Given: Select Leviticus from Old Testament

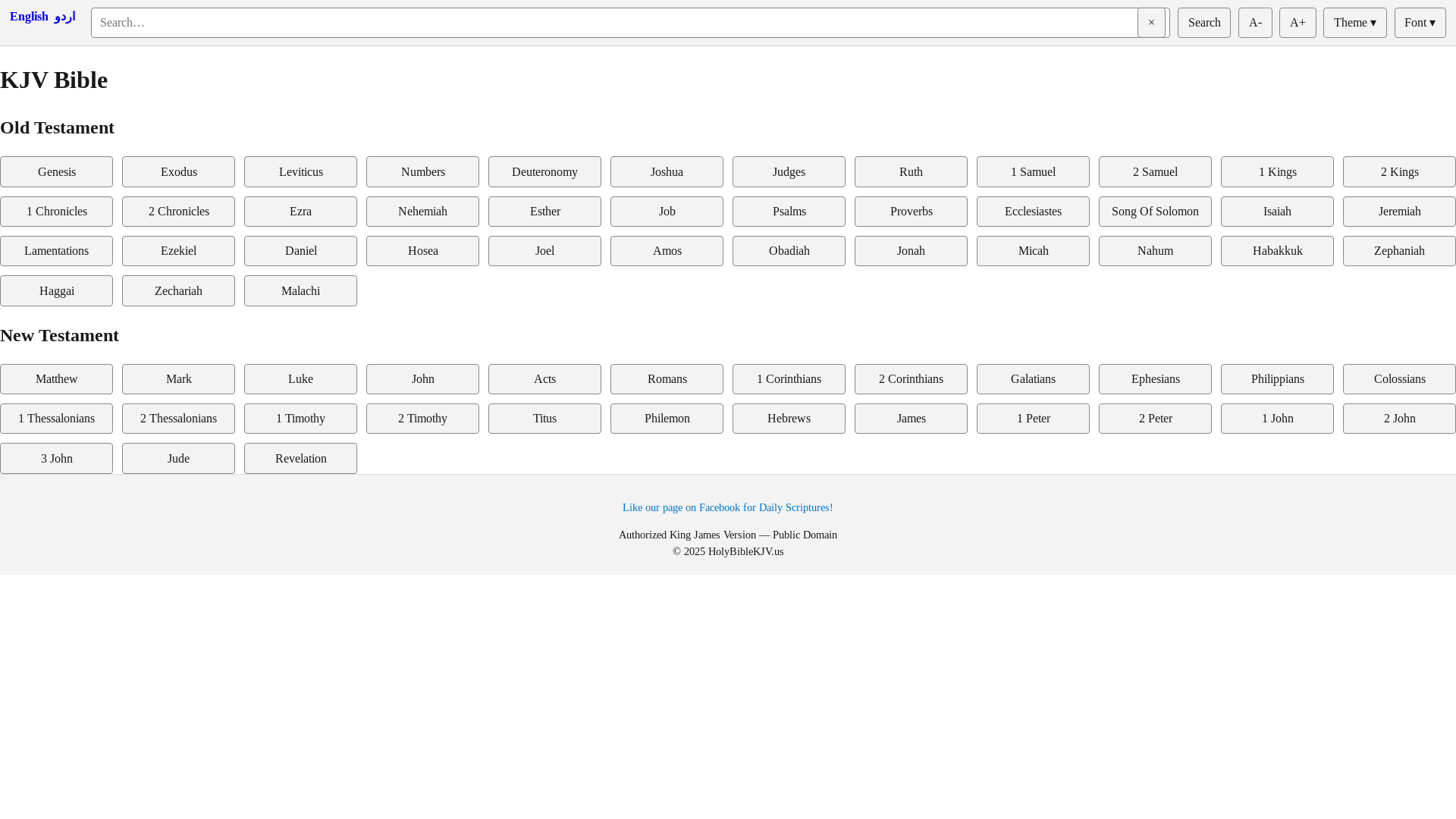Looking at the screenshot, I should pyautogui.click(x=300, y=172).
